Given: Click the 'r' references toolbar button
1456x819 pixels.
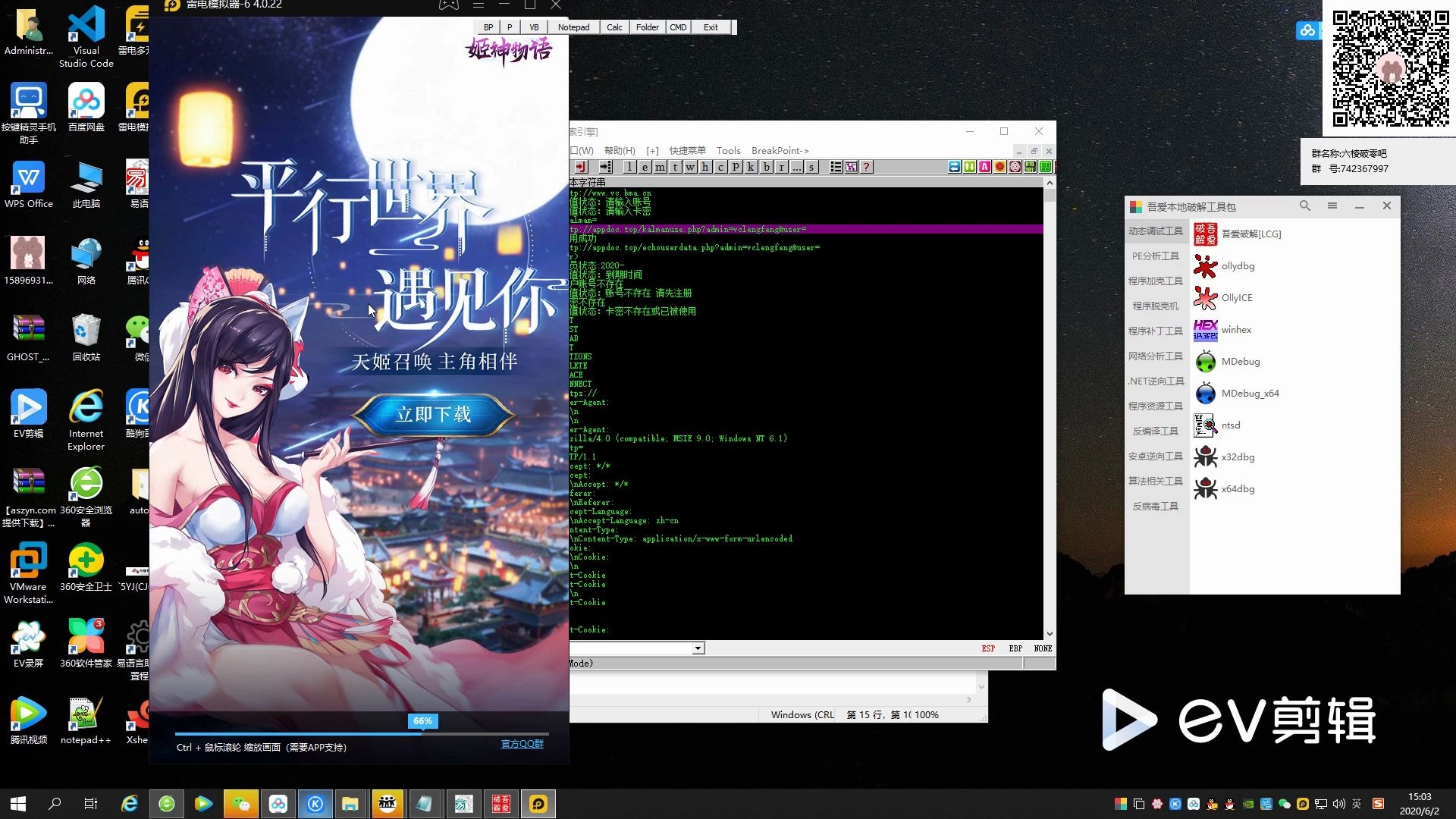Looking at the screenshot, I should coord(782,167).
